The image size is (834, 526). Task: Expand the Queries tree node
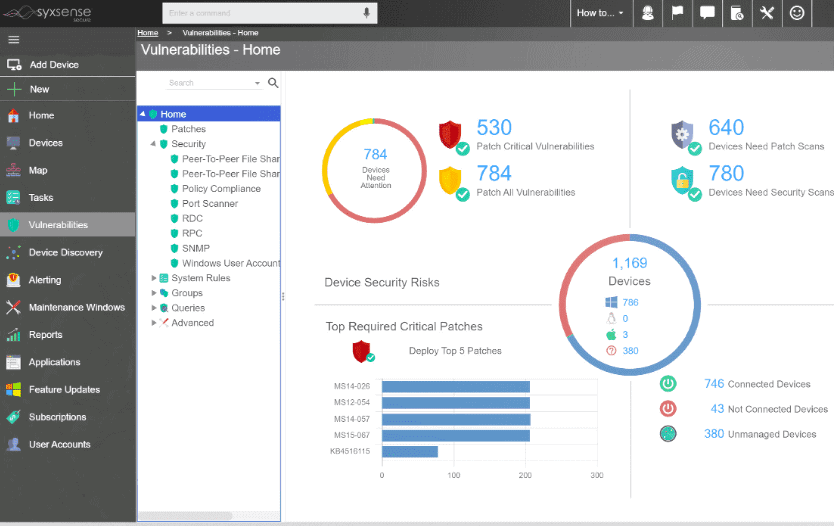153,307
